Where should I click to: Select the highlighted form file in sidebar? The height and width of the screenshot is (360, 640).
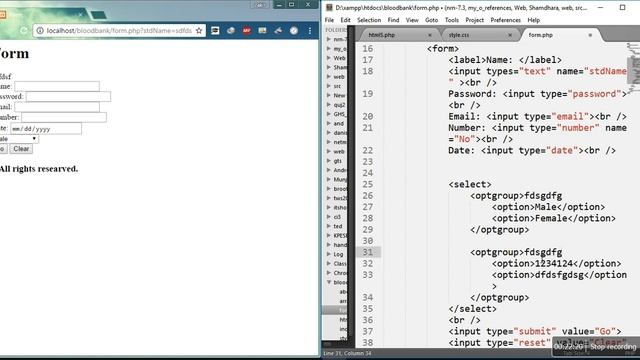[335, 310]
